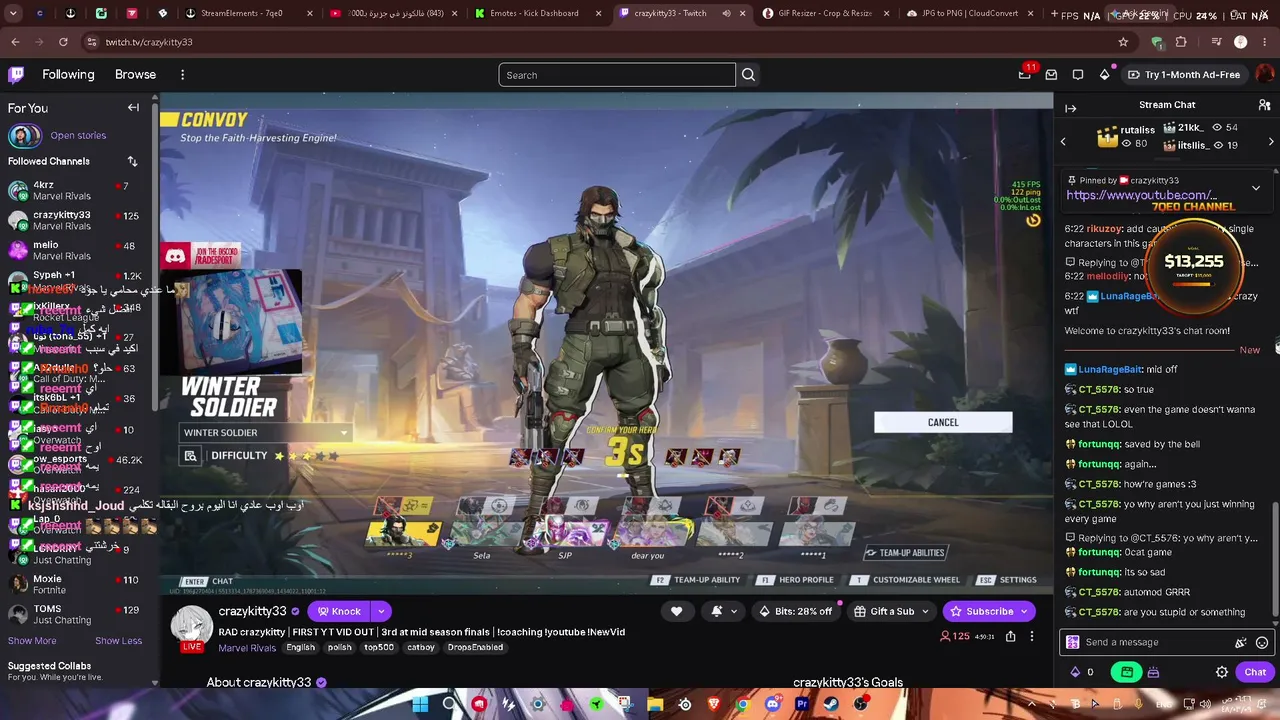The image size is (1280, 720).
Task: Open the user profile avatar menu
Action: pyautogui.click(x=1264, y=75)
